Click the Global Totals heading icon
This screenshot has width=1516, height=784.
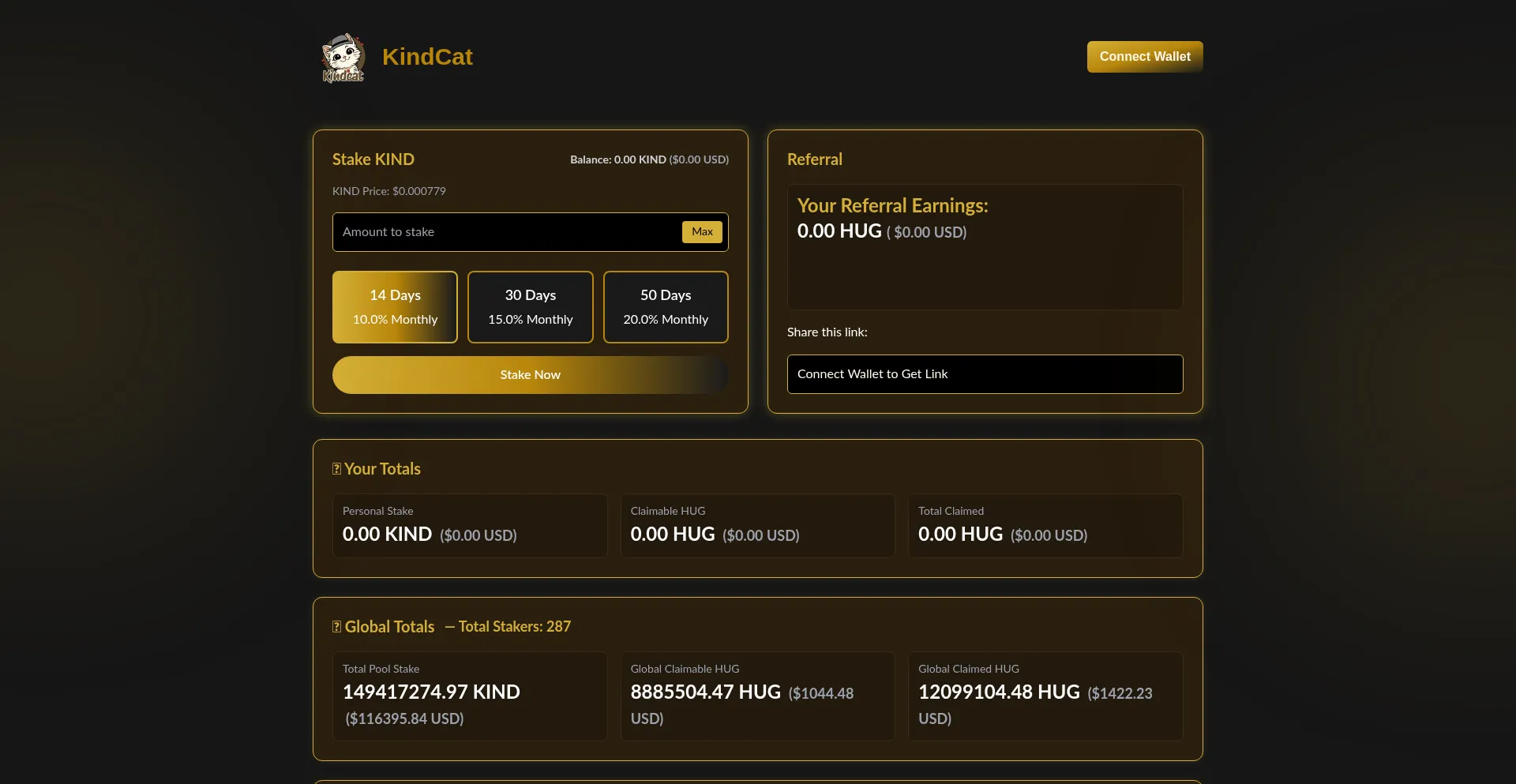click(337, 627)
